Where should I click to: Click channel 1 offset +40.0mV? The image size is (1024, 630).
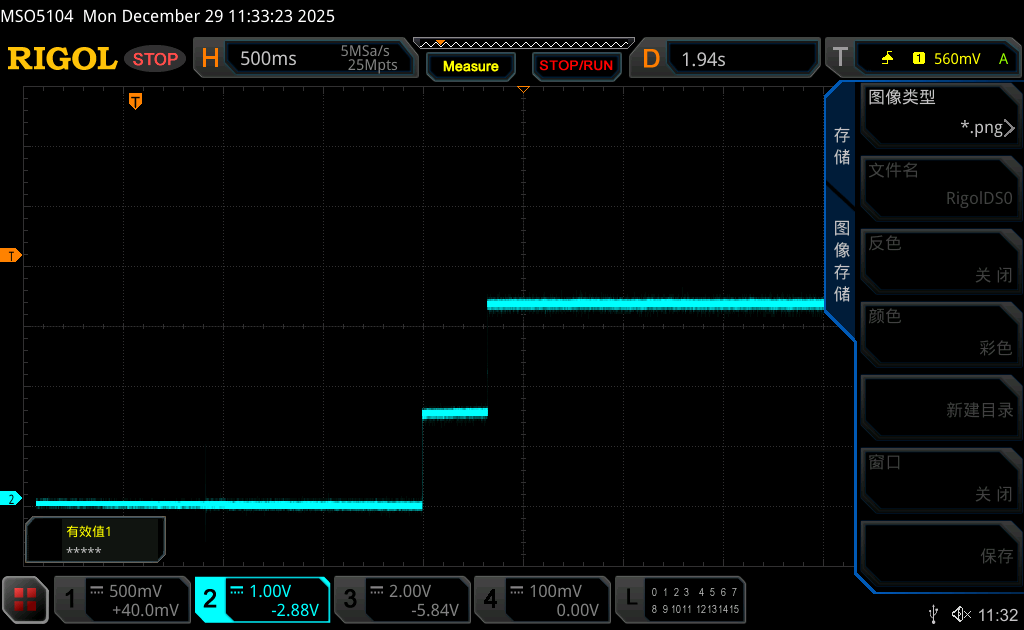click(x=145, y=610)
